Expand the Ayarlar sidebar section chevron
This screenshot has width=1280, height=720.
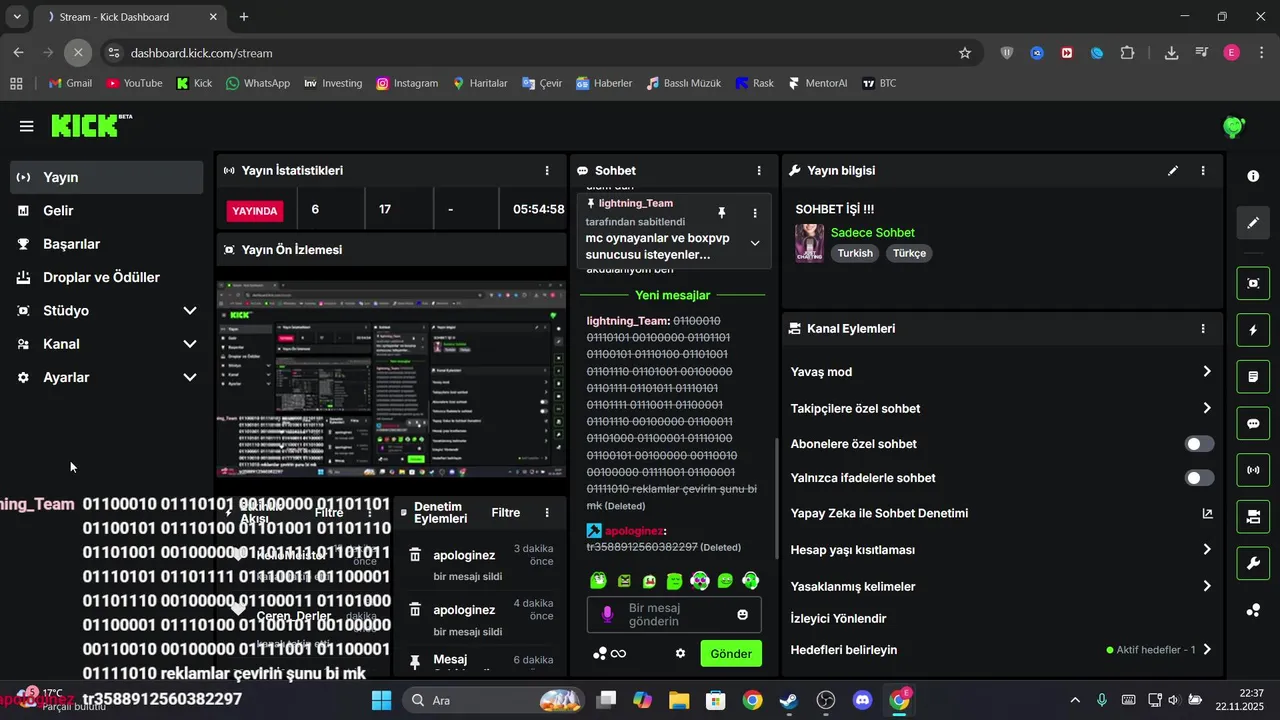[190, 377]
